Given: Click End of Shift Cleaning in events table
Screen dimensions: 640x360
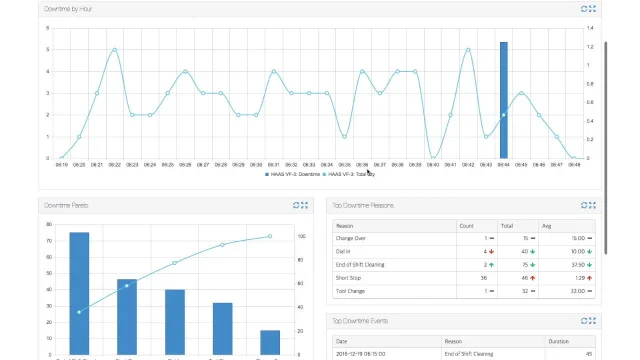Looking at the screenshot, I should pyautogui.click(x=469, y=354).
